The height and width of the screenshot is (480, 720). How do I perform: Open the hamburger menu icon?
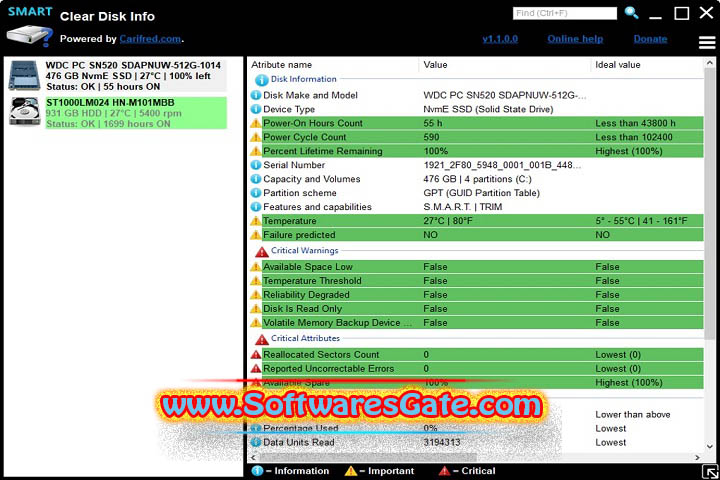707,42
